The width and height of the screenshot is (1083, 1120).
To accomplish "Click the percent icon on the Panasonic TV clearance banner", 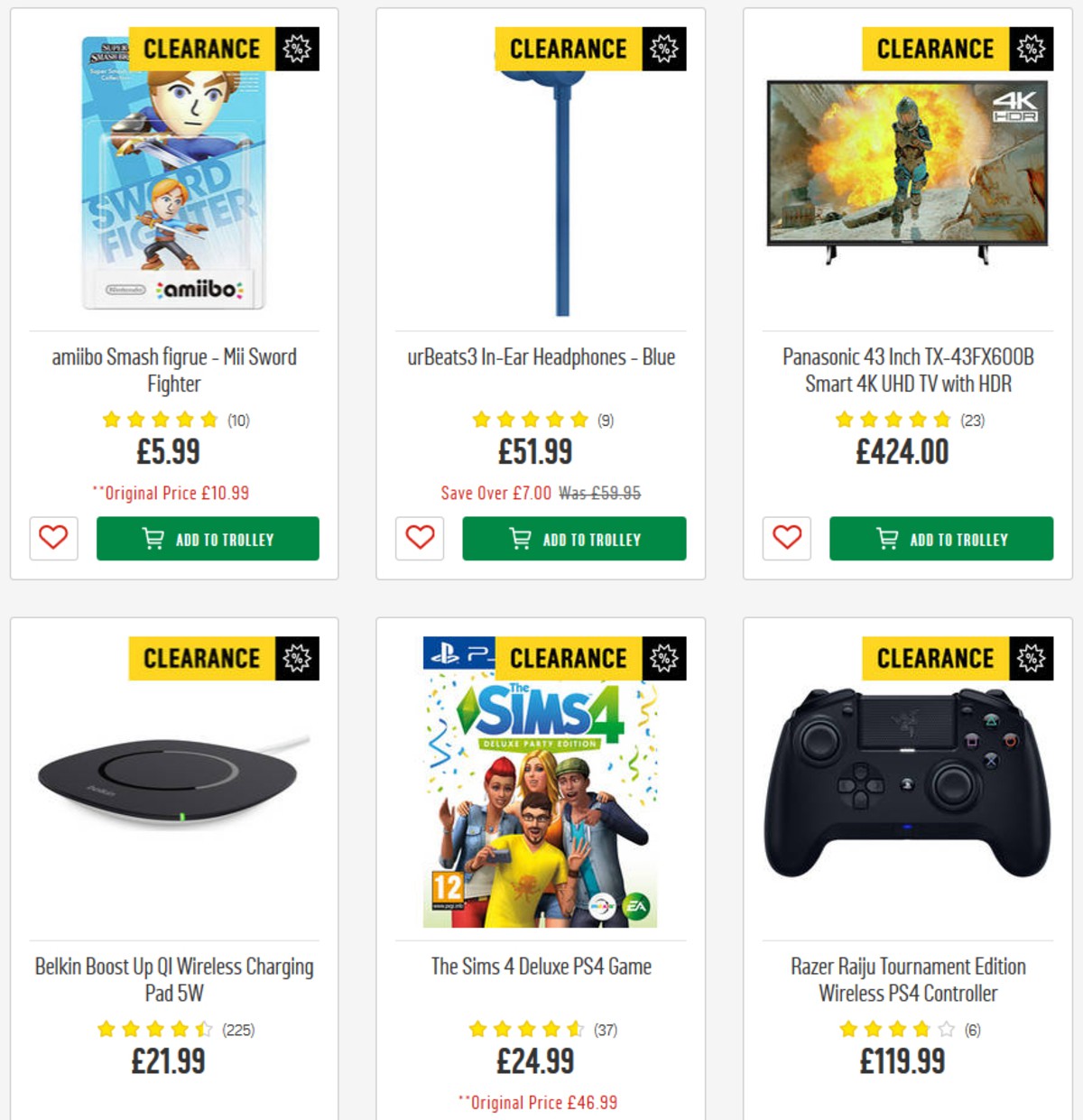I will point(1032,49).
